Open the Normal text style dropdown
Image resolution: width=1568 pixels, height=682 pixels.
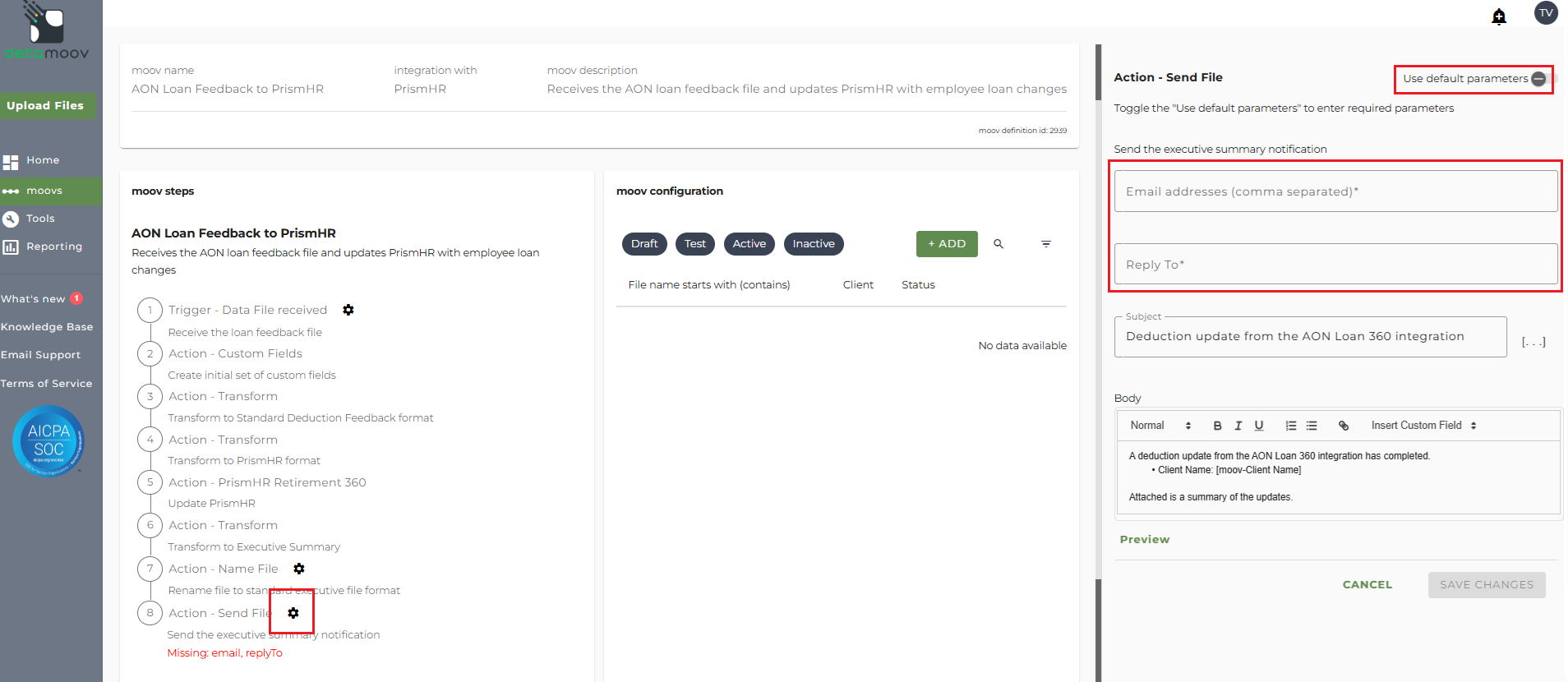[x=1160, y=426]
